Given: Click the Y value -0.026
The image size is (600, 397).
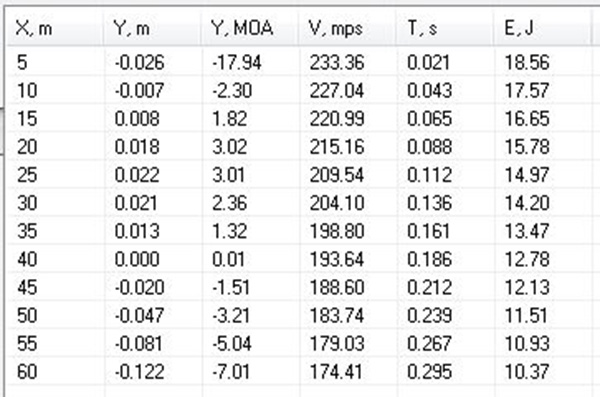Looking at the screenshot, I should [x=139, y=62].
